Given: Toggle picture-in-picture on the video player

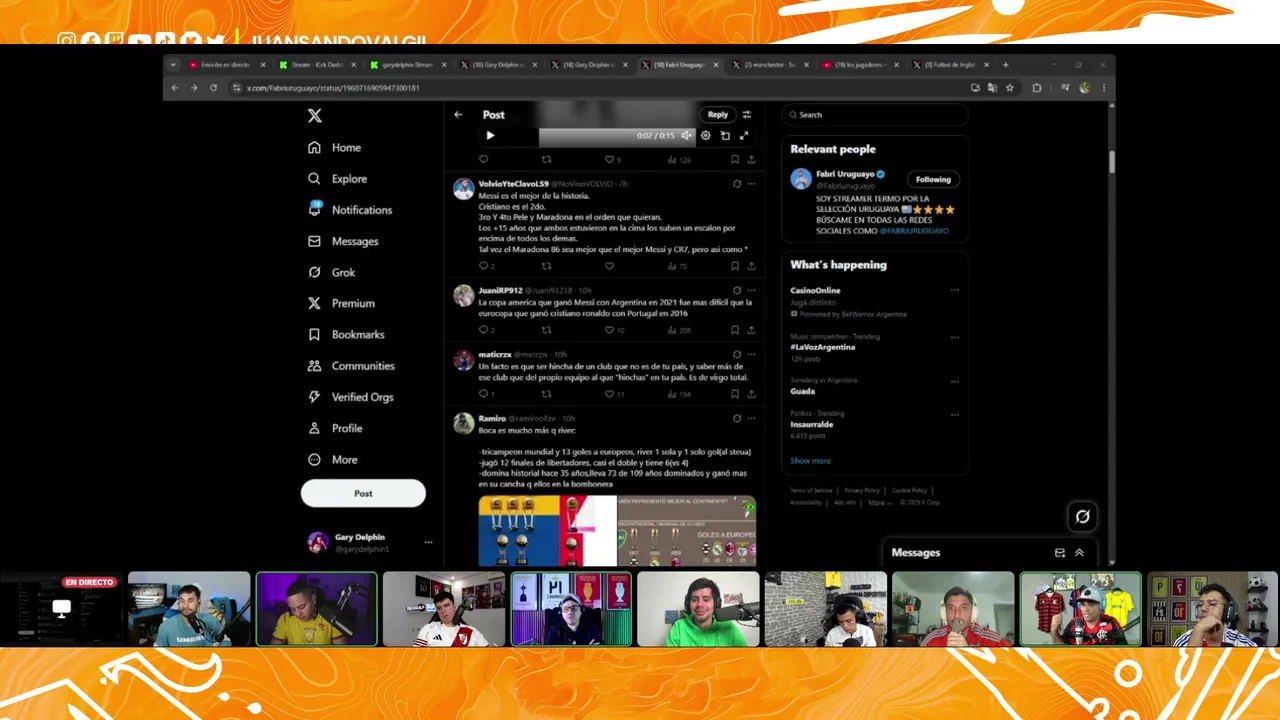Looking at the screenshot, I should [725, 135].
